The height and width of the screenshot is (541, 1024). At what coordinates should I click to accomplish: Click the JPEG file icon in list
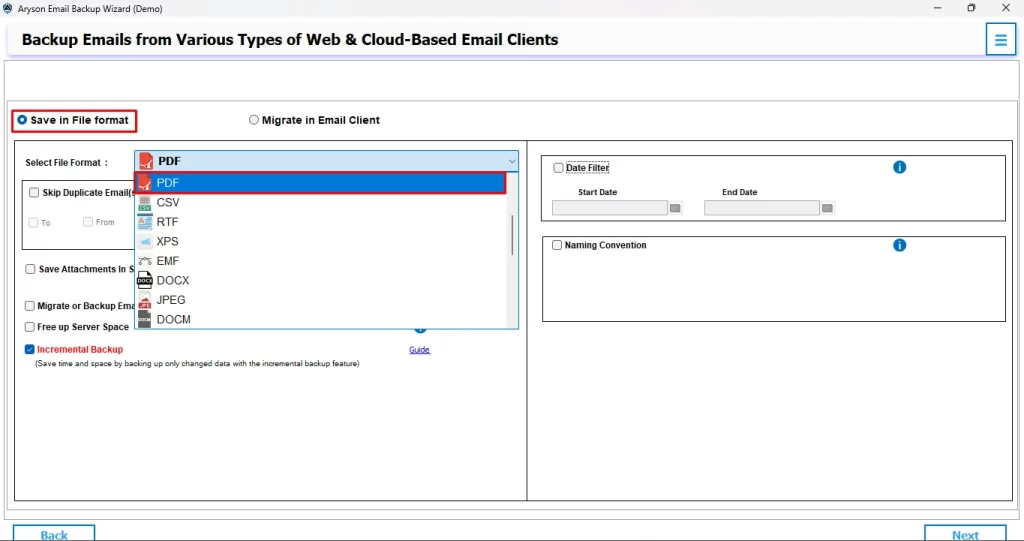[x=145, y=300]
